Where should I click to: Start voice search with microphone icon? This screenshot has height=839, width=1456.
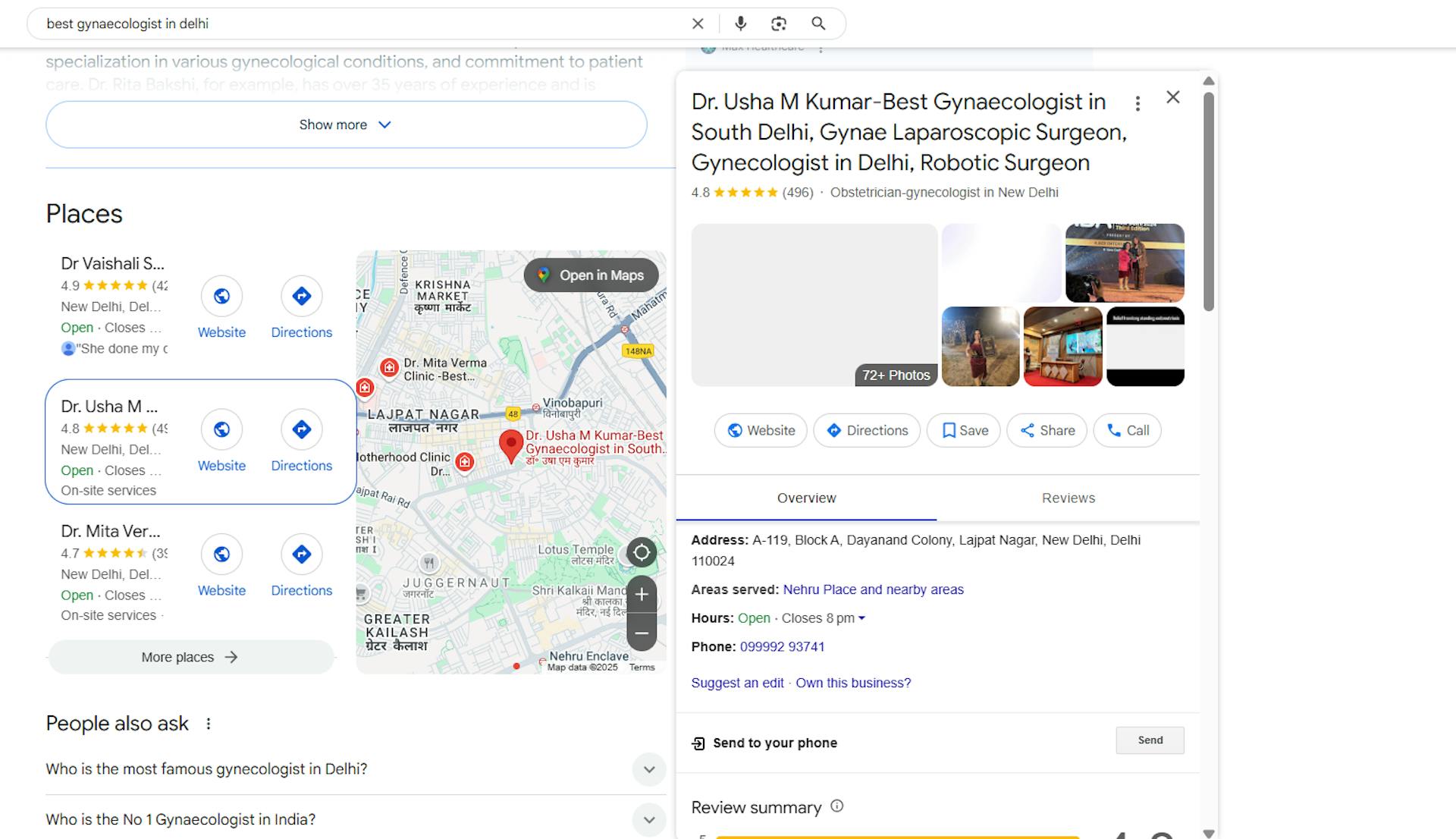pos(741,24)
